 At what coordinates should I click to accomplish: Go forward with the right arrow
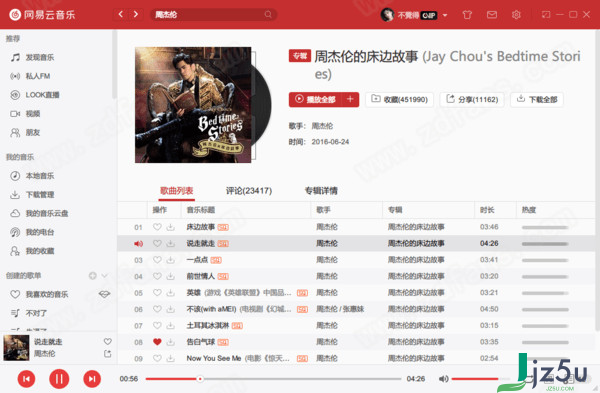click(x=136, y=15)
